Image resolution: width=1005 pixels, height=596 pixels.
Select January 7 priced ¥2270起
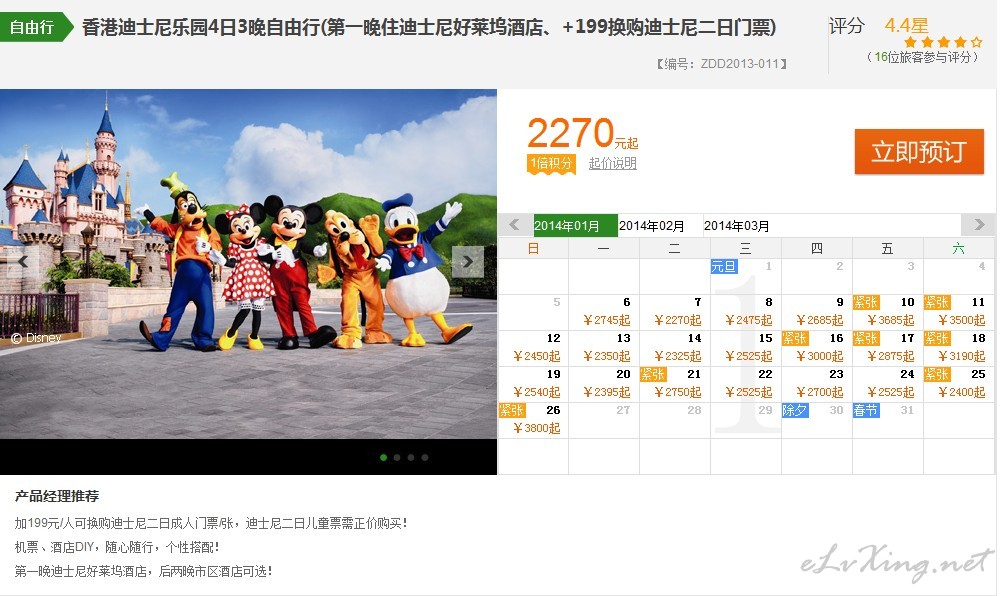tap(675, 312)
